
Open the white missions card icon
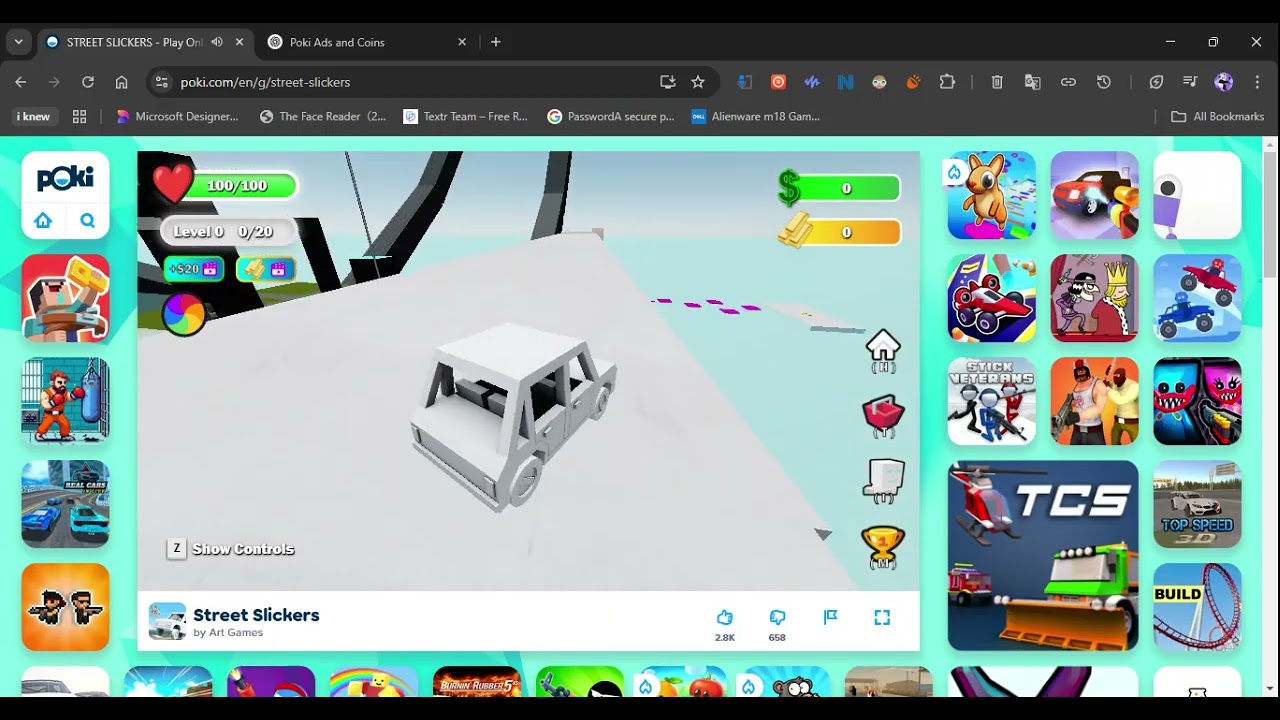pyautogui.click(x=883, y=481)
